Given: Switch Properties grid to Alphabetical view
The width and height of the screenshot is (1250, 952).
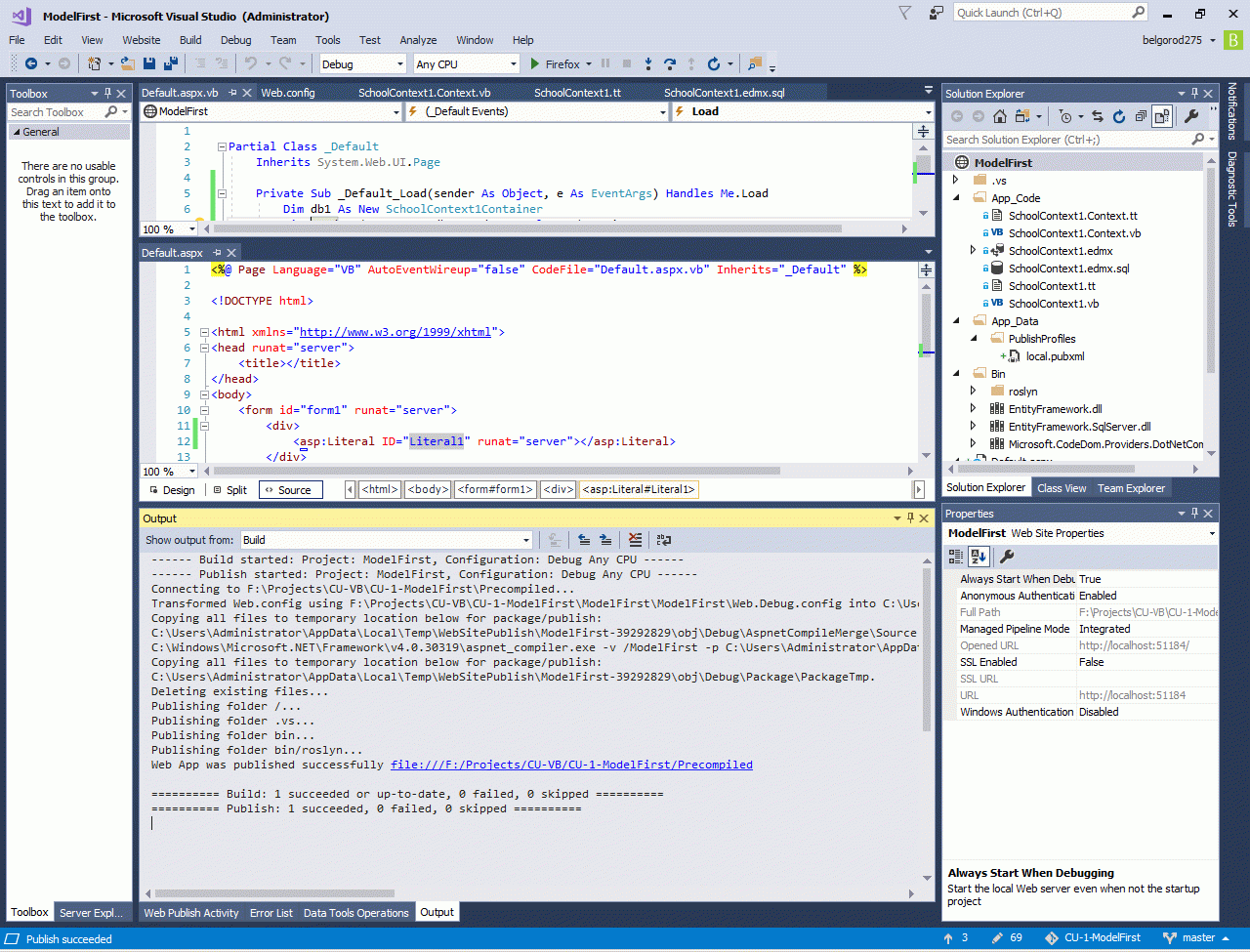Looking at the screenshot, I should click(978, 557).
